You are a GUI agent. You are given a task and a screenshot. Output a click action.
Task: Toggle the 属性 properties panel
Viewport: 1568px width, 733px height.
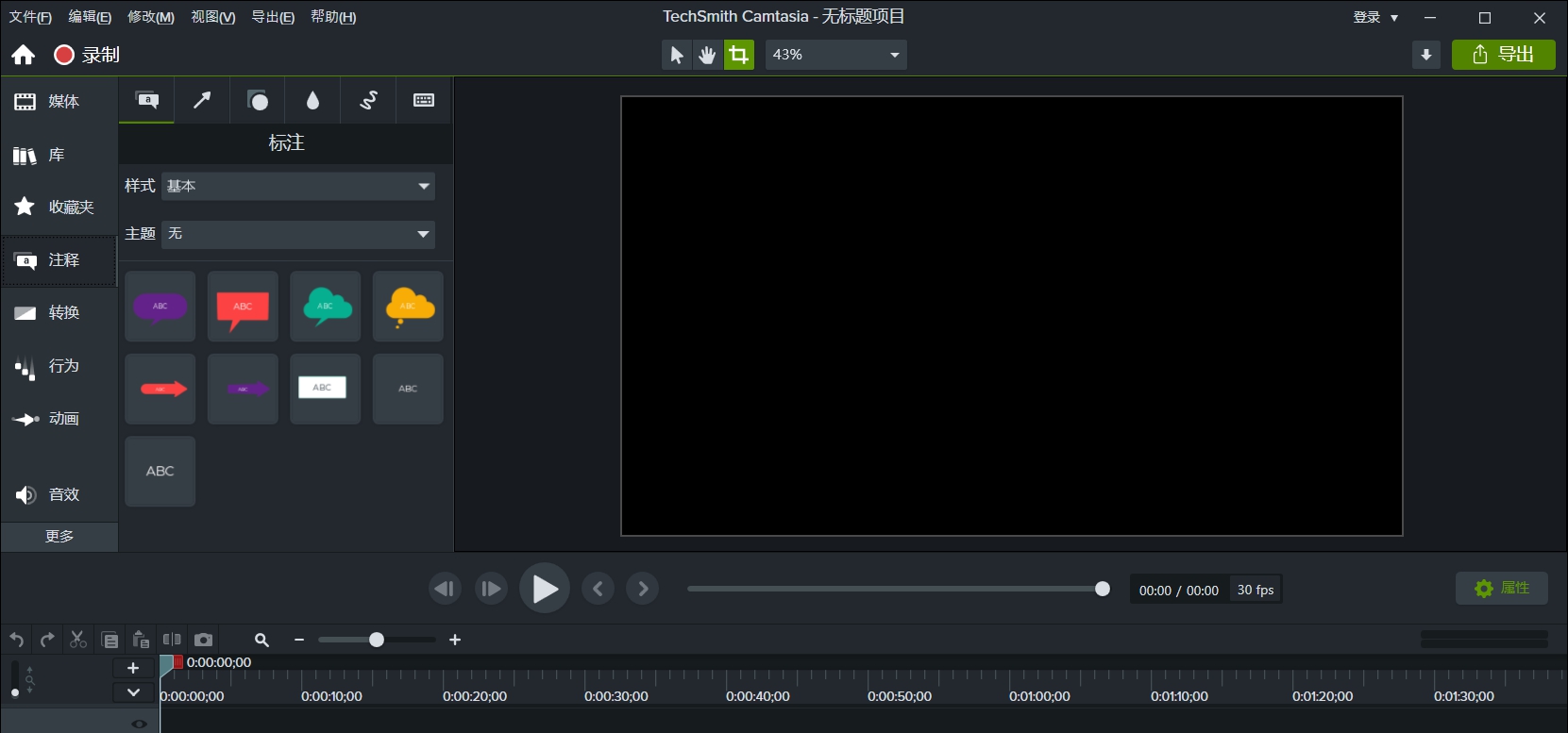1501,589
